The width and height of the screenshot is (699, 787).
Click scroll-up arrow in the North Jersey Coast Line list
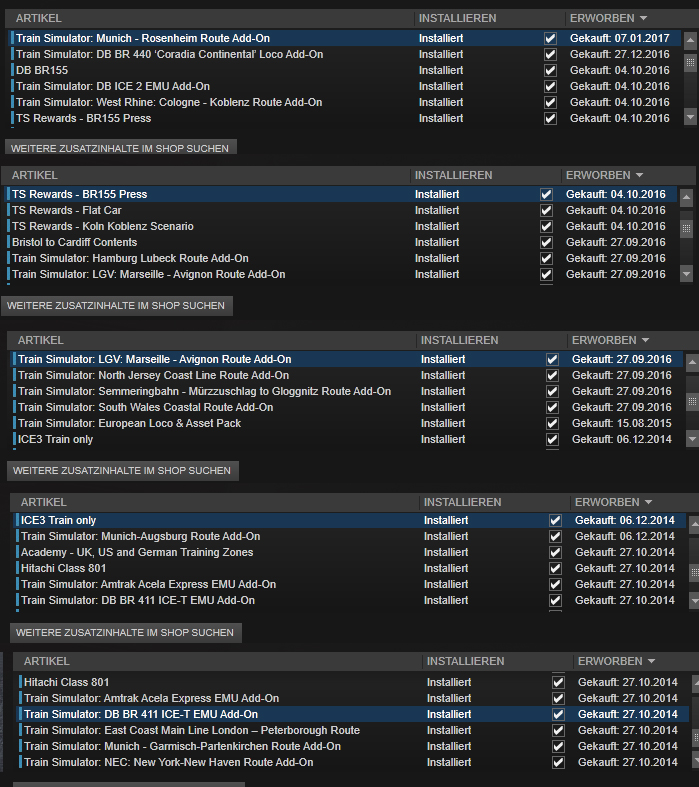coord(692,362)
